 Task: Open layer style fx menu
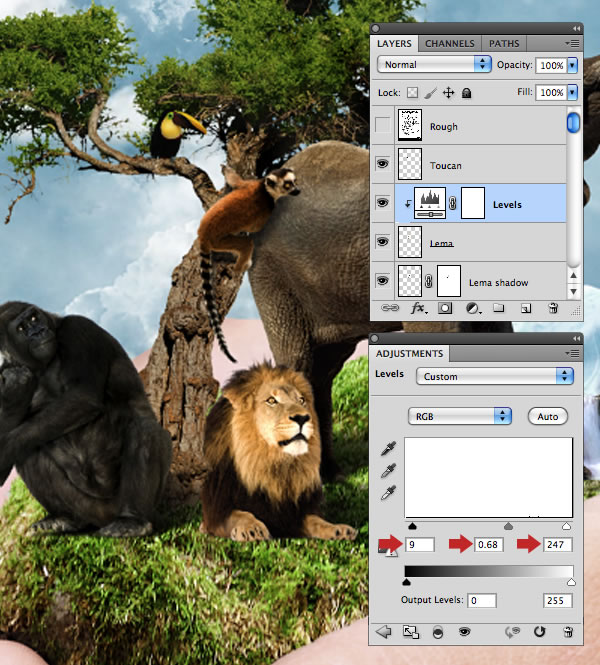[x=419, y=308]
